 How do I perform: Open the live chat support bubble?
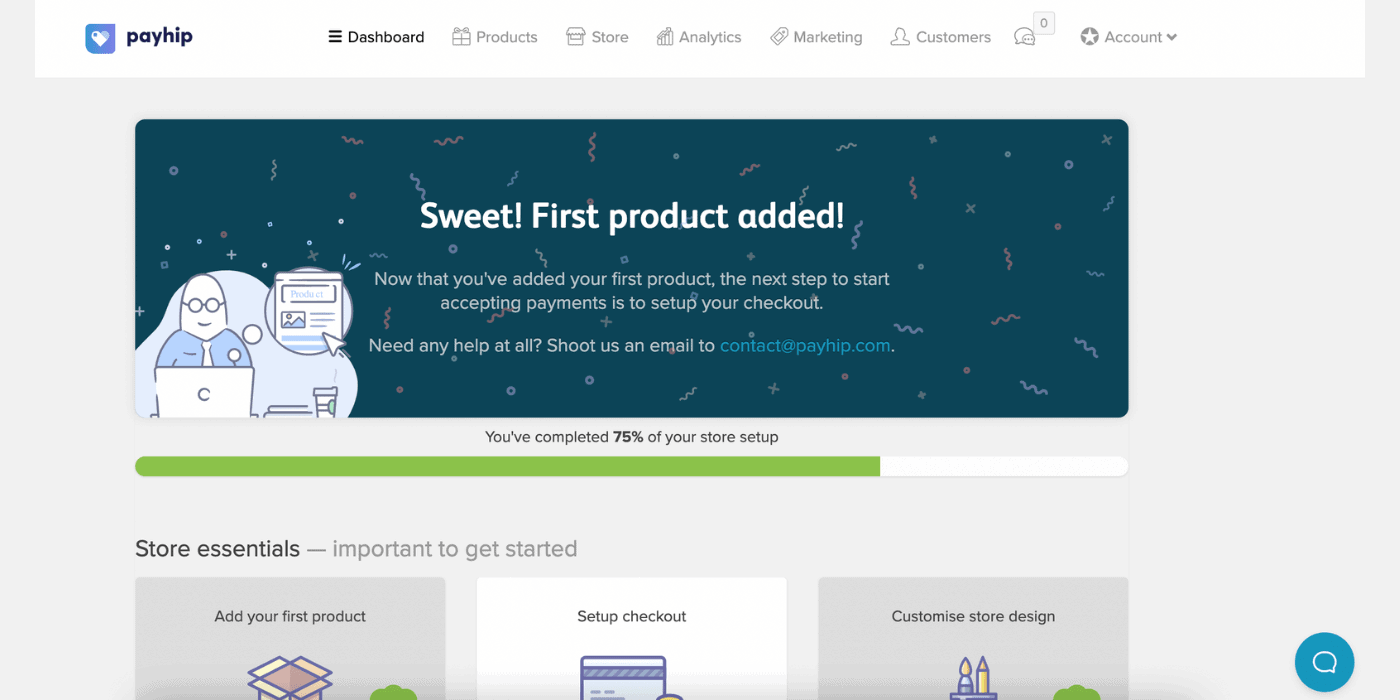[x=1324, y=662]
